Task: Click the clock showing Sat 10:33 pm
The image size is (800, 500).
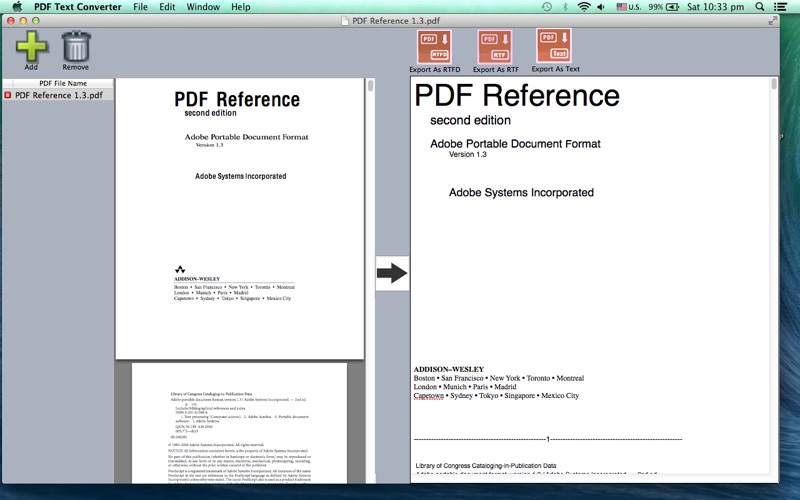Action: (715, 7)
